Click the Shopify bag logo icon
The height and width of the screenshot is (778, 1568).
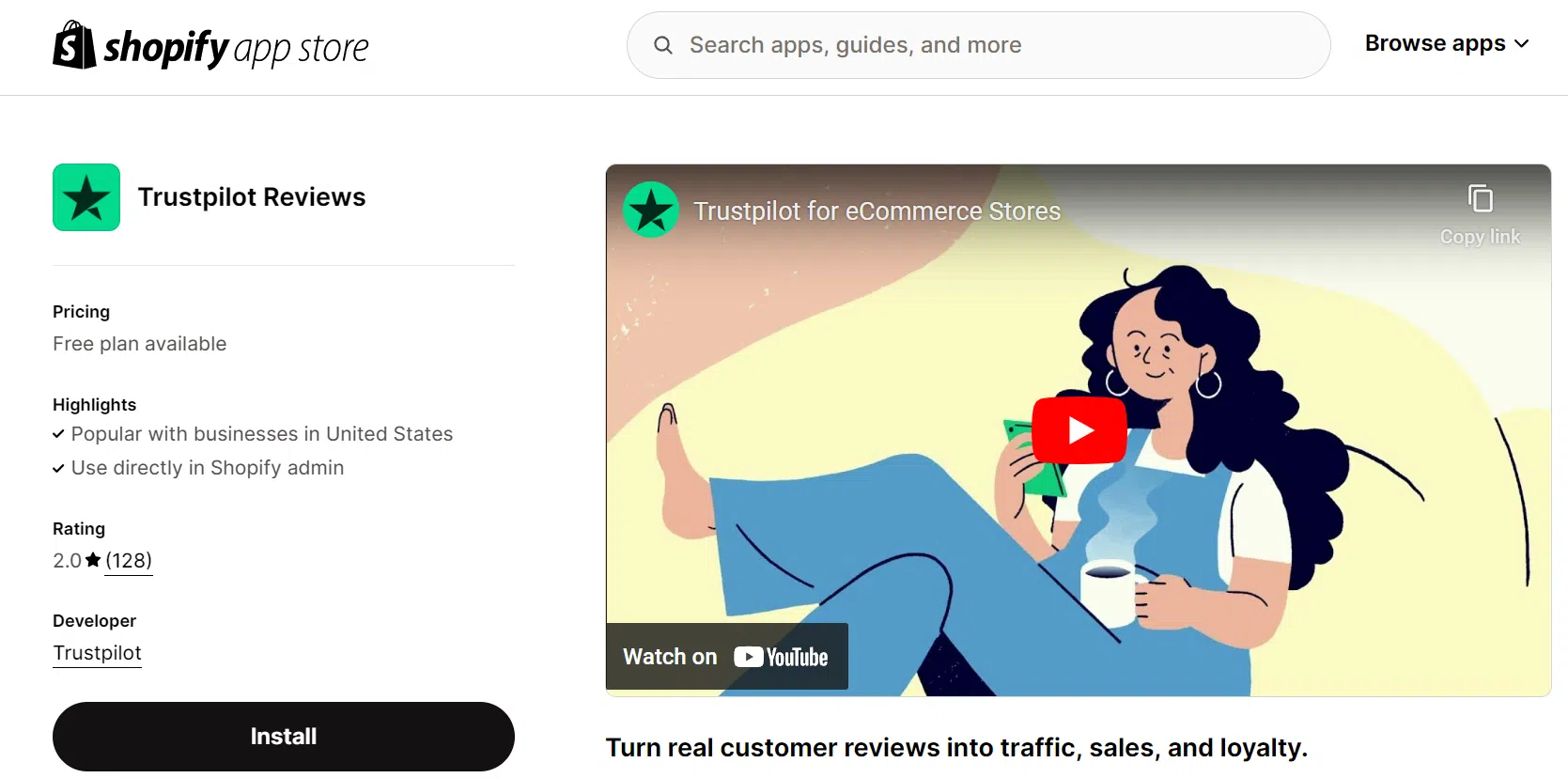[74, 45]
